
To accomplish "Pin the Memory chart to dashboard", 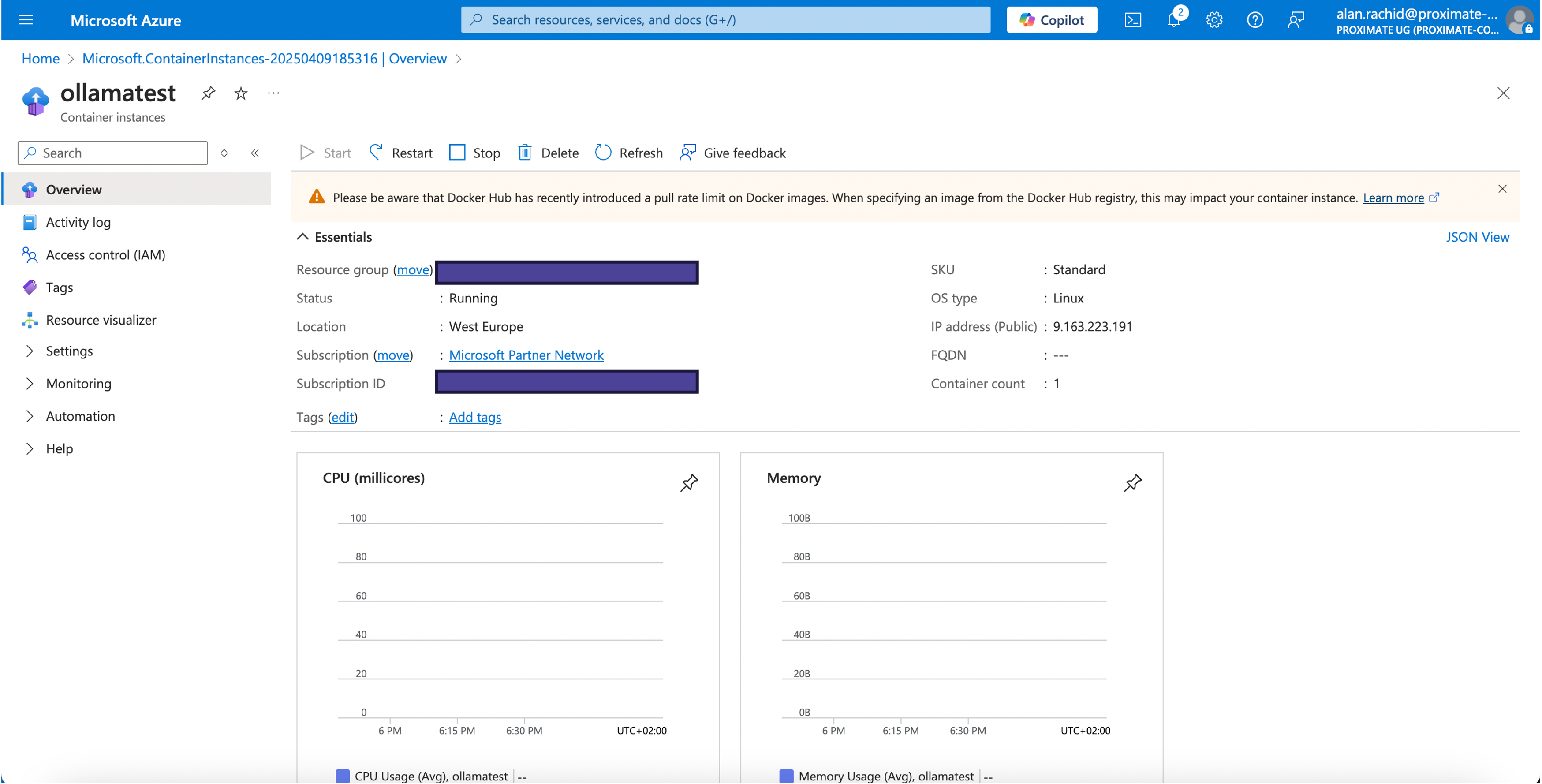I will [x=1132, y=482].
